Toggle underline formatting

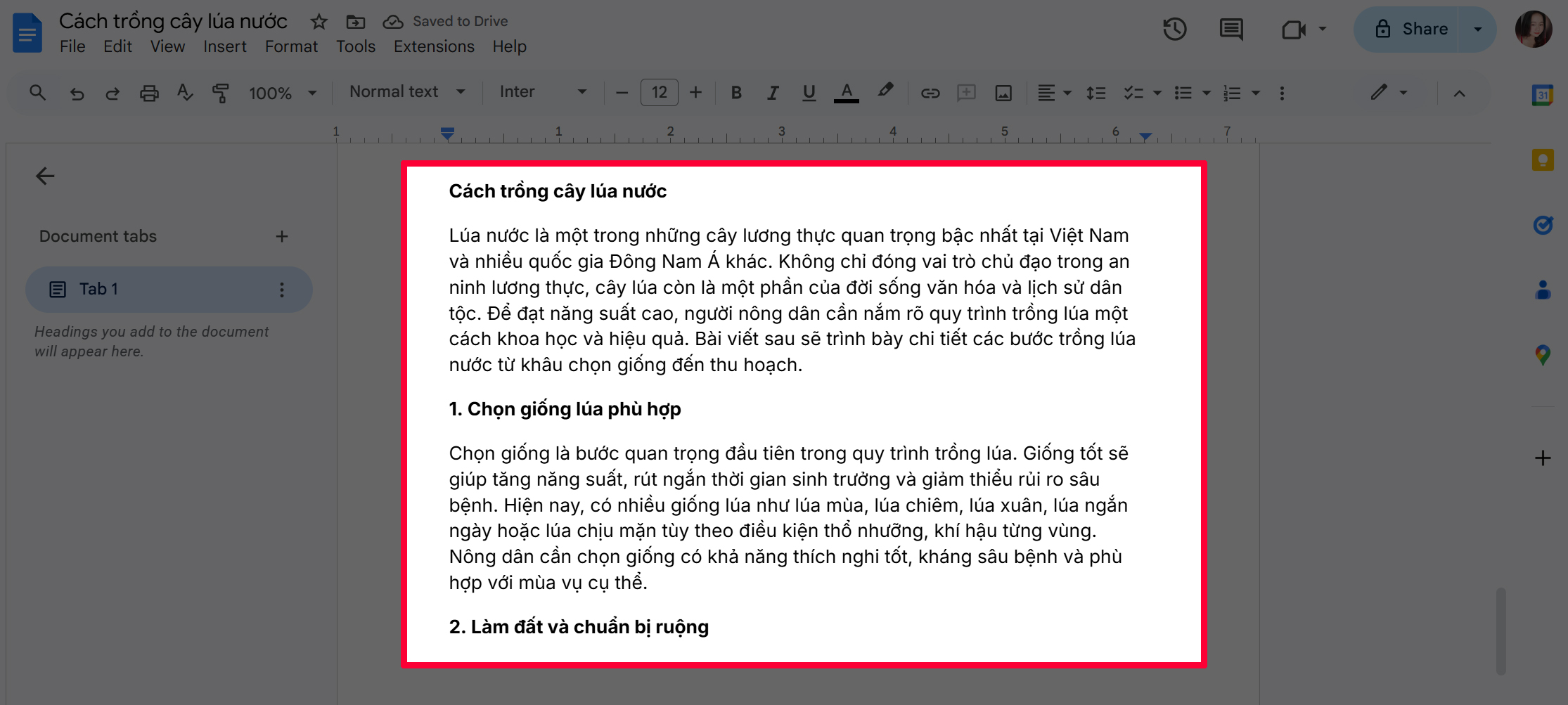click(809, 92)
